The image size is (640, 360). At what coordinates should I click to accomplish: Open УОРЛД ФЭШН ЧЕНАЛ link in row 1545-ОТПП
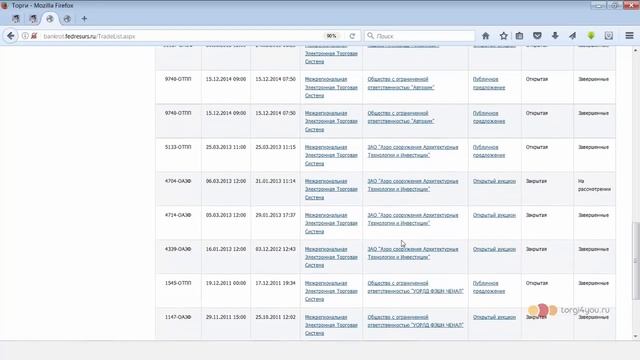pyautogui.click(x=416, y=287)
